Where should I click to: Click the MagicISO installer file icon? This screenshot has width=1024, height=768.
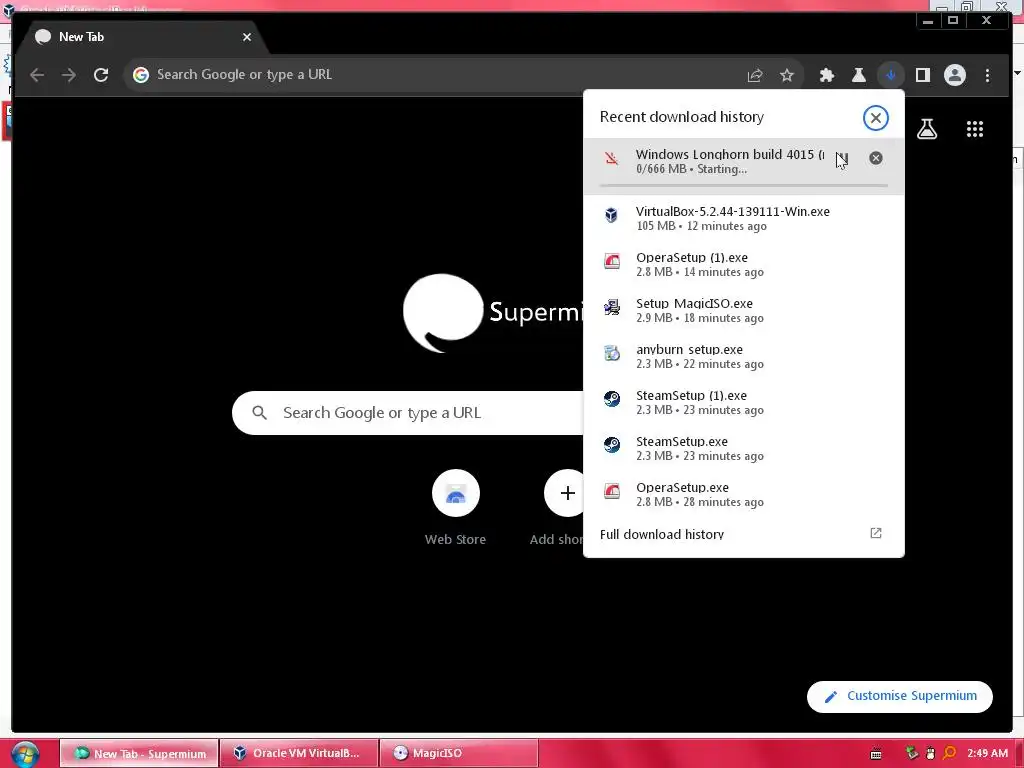[x=611, y=307]
